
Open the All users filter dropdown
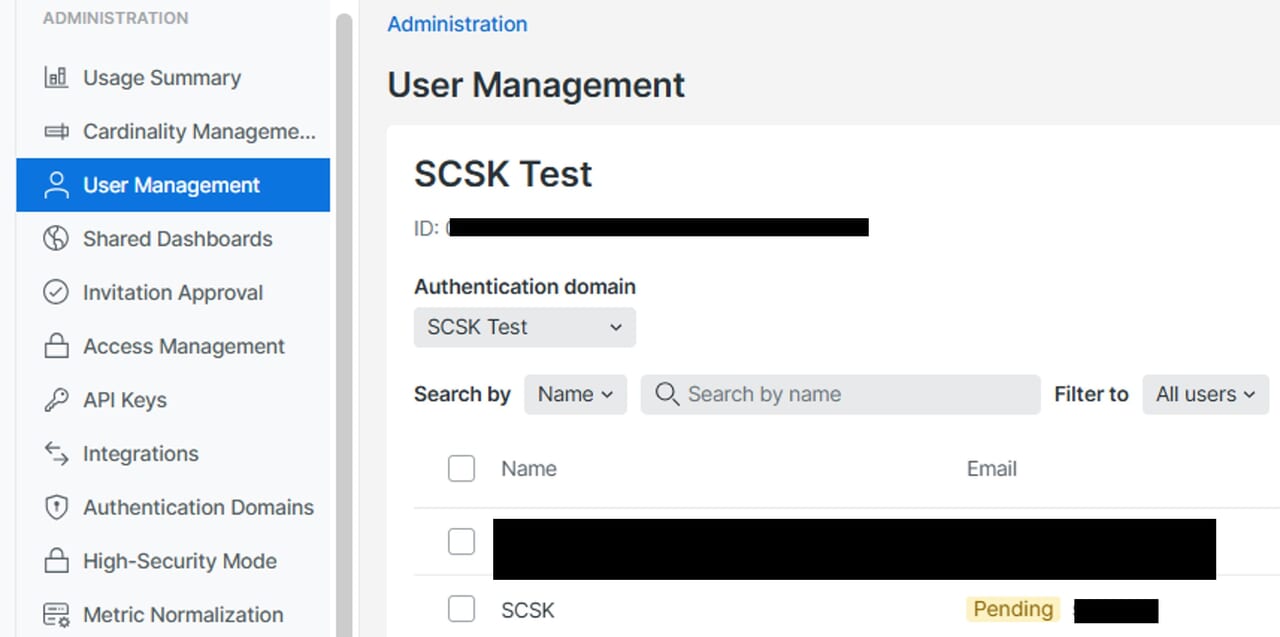click(x=1205, y=395)
